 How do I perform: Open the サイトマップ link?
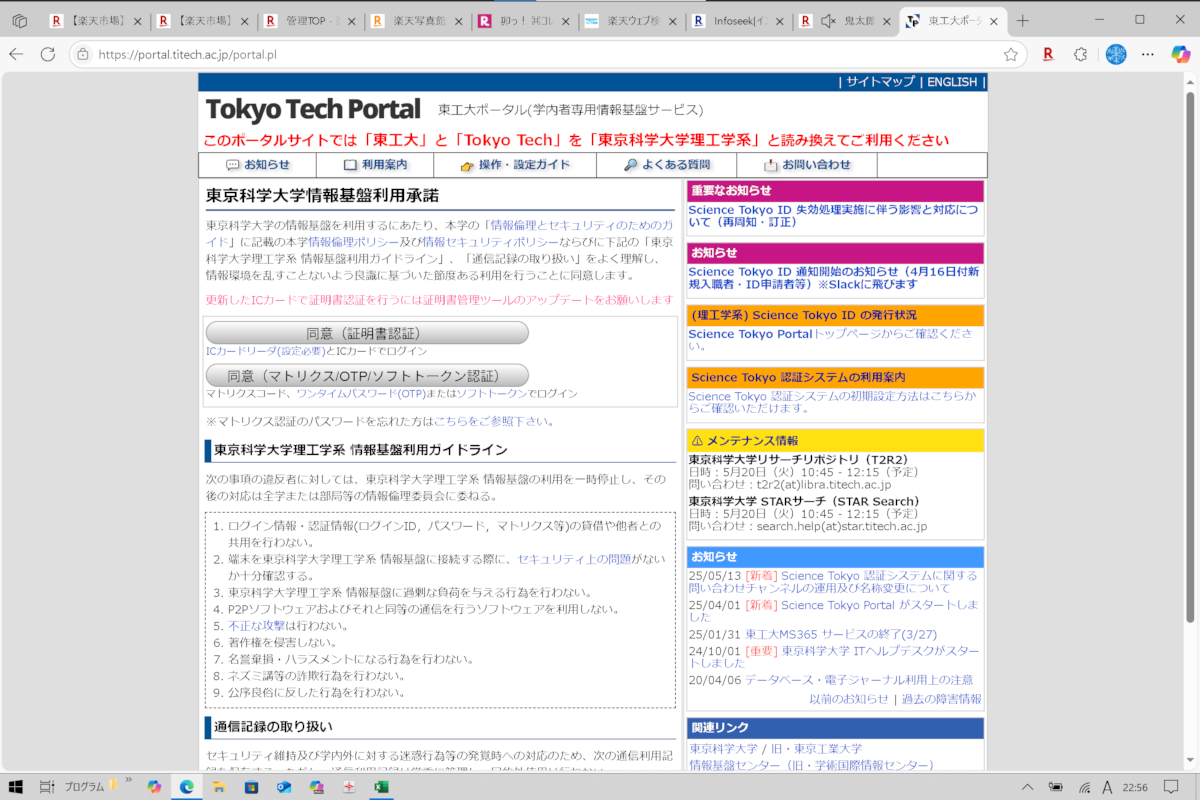coord(880,82)
